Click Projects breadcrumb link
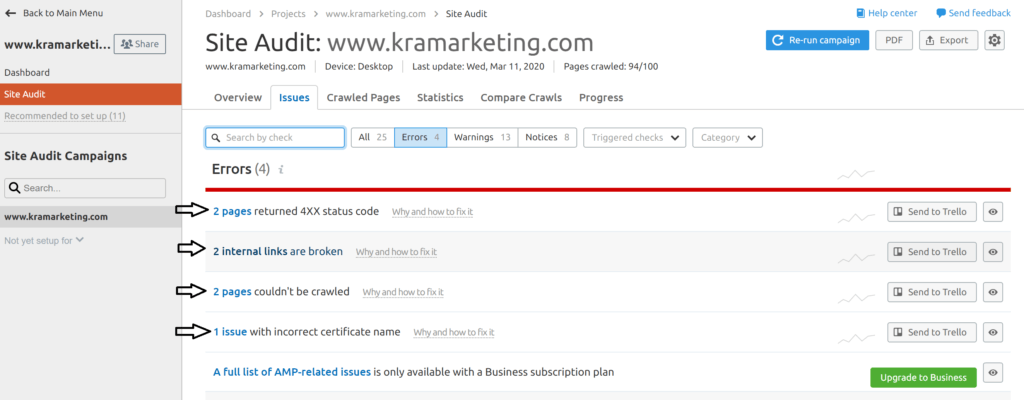This screenshot has width=1024, height=400. [x=287, y=13]
